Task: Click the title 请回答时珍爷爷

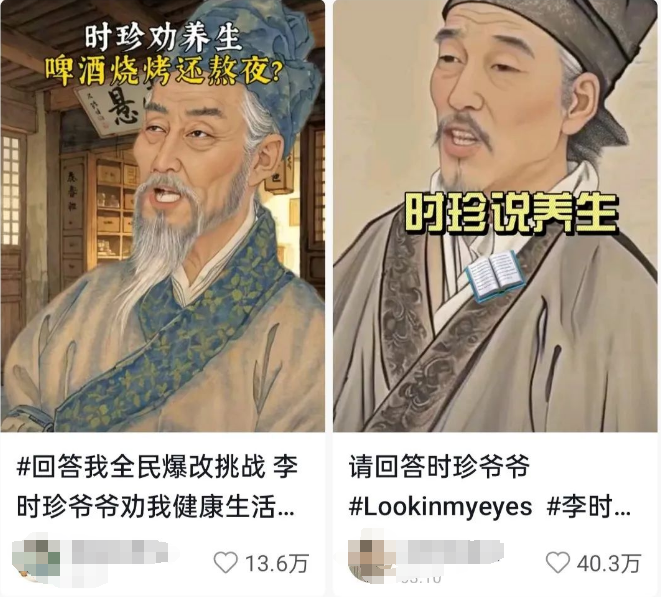Action: (x=439, y=467)
